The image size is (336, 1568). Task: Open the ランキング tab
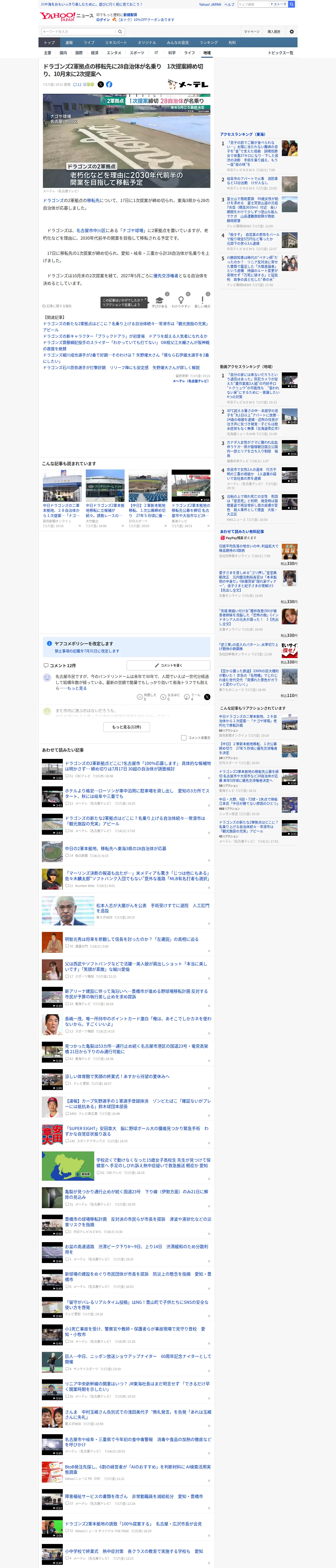(x=209, y=43)
